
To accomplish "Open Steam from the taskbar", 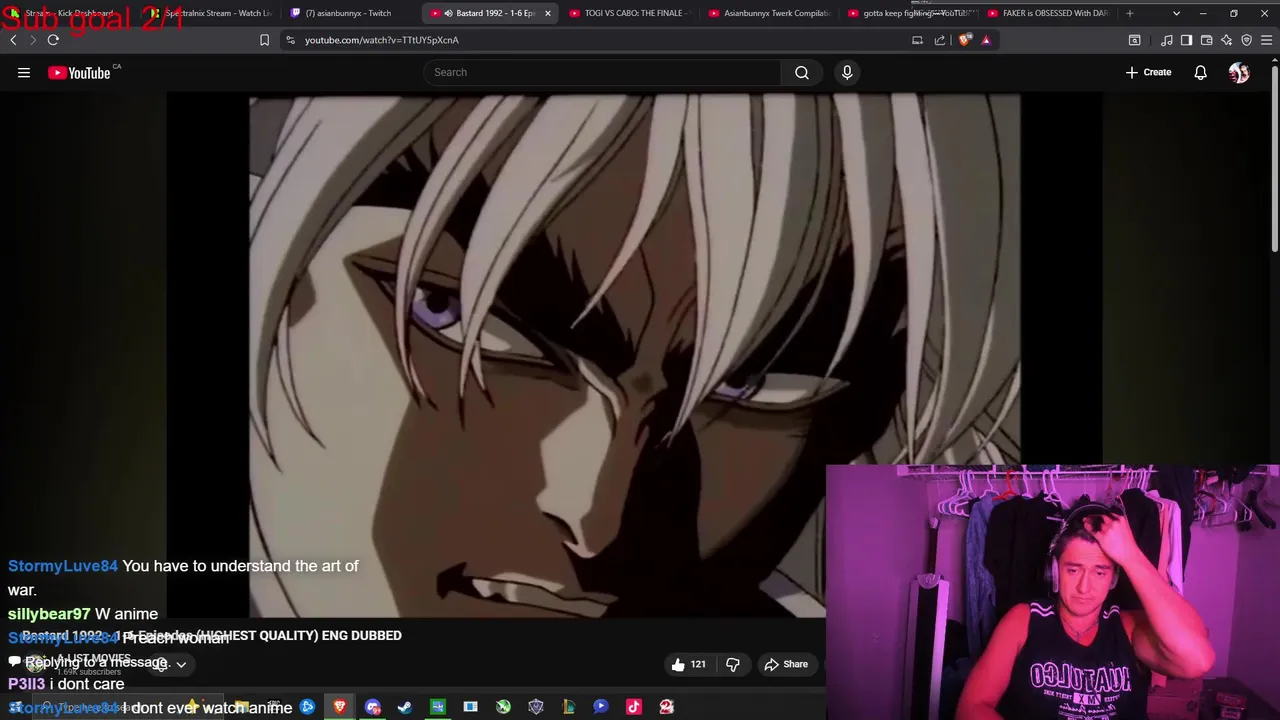I will pos(405,707).
